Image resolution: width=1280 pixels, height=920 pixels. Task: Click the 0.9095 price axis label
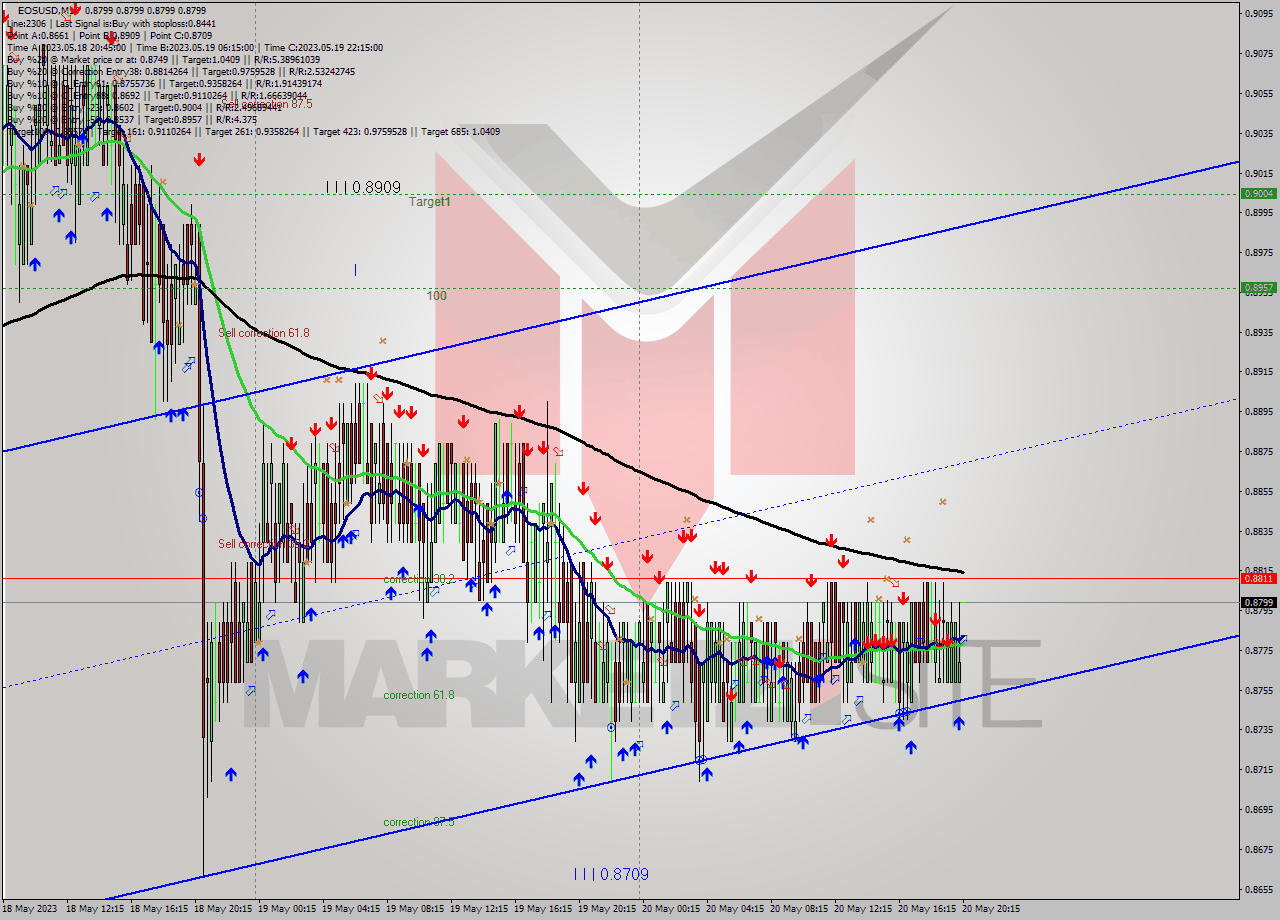click(x=1257, y=13)
